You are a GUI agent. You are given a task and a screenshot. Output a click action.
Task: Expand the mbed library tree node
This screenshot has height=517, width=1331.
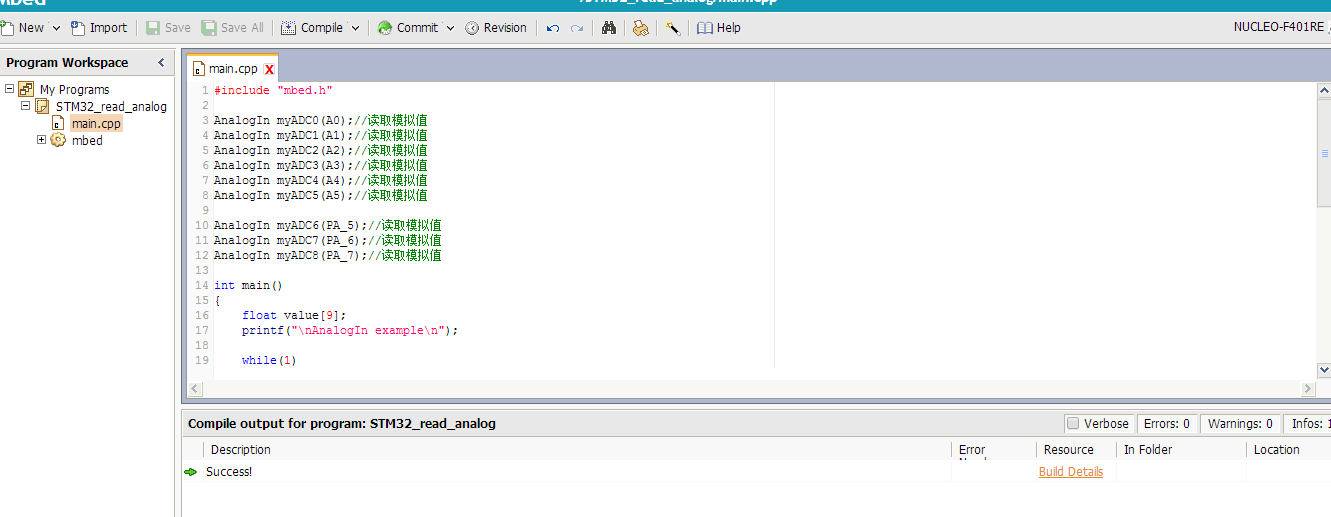coord(42,140)
